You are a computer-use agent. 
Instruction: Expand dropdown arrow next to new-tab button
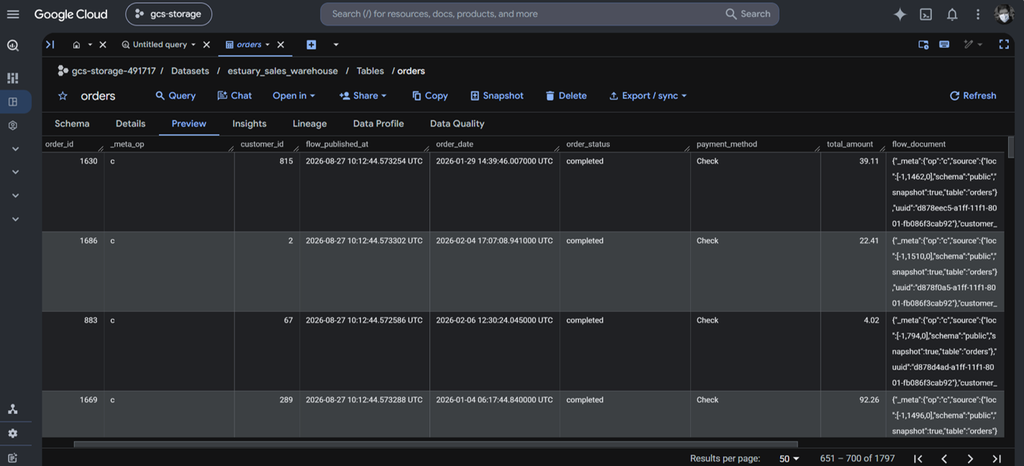[x=336, y=45]
